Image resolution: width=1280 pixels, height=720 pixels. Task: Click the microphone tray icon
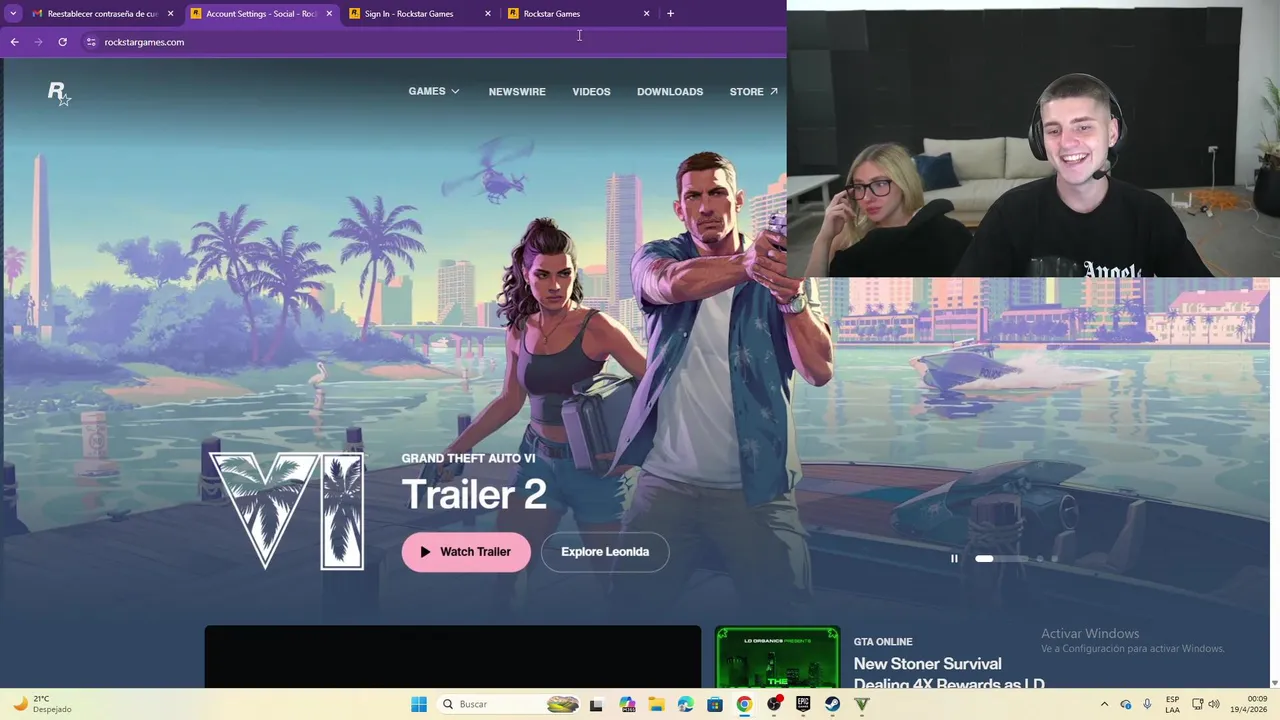(1147, 704)
